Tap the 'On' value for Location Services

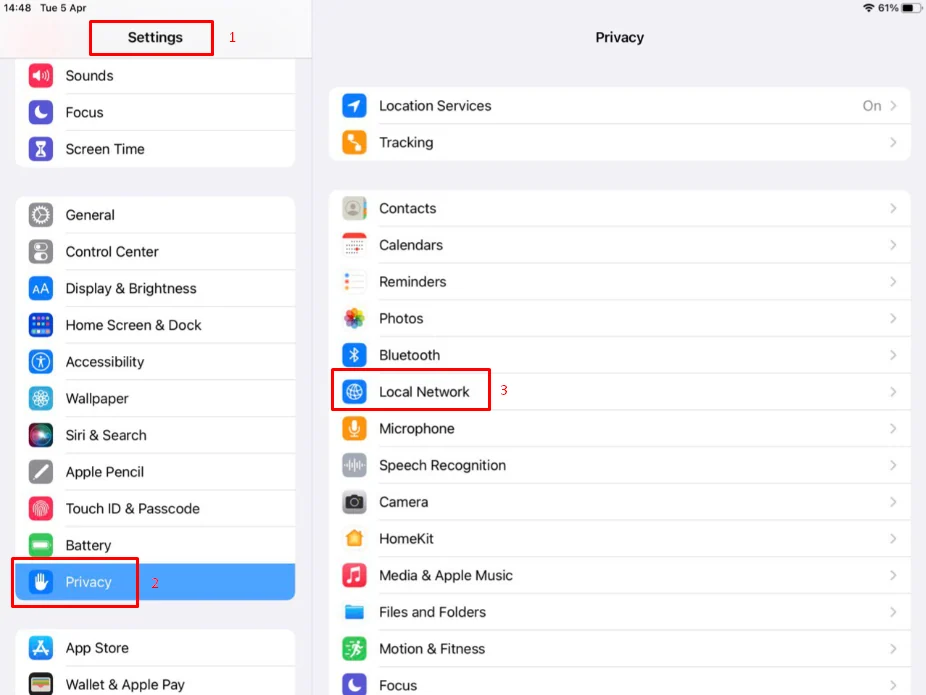(x=872, y=106)
